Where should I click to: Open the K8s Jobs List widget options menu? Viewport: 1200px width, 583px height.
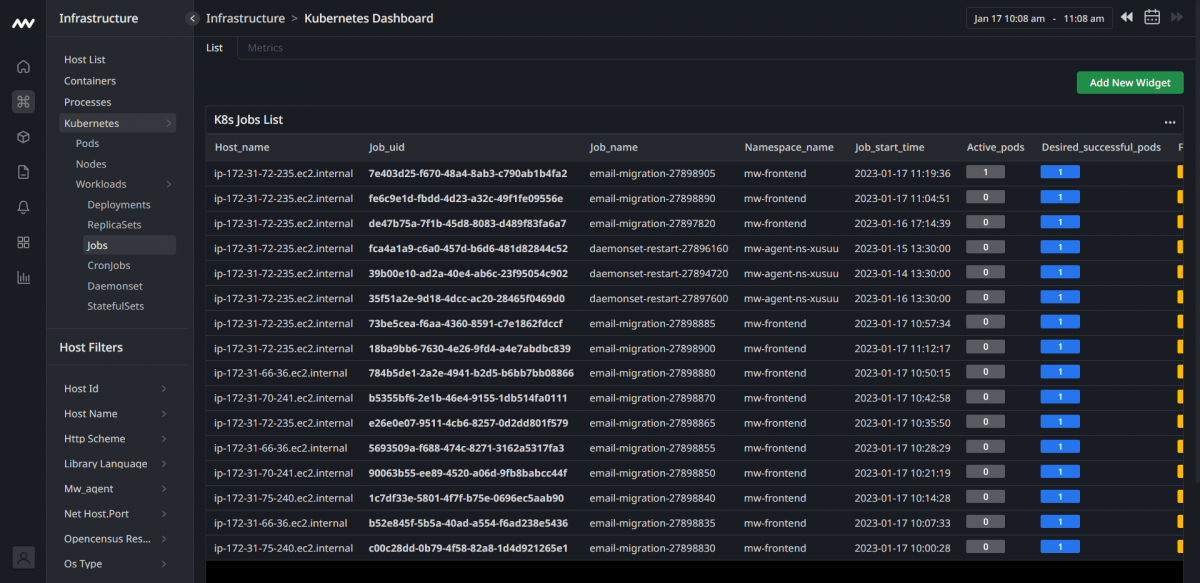click(1169, 121)
